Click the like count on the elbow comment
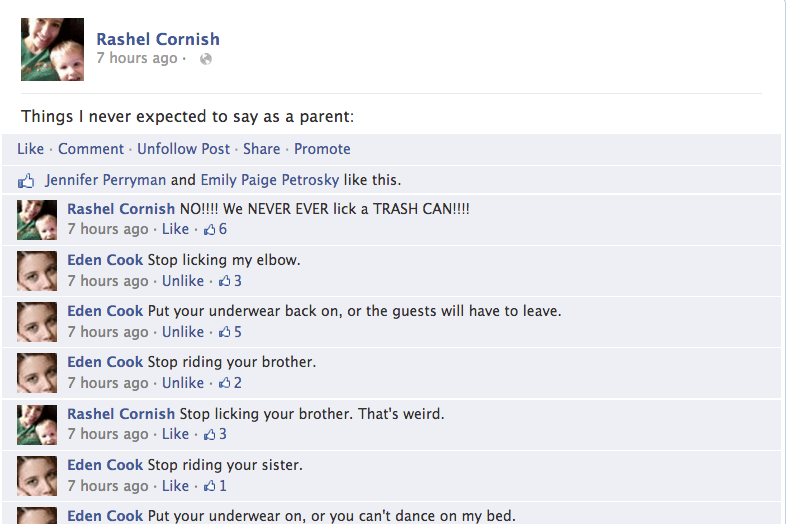Image resolution: width=786 pixels, height=524 pixels. 230,281
